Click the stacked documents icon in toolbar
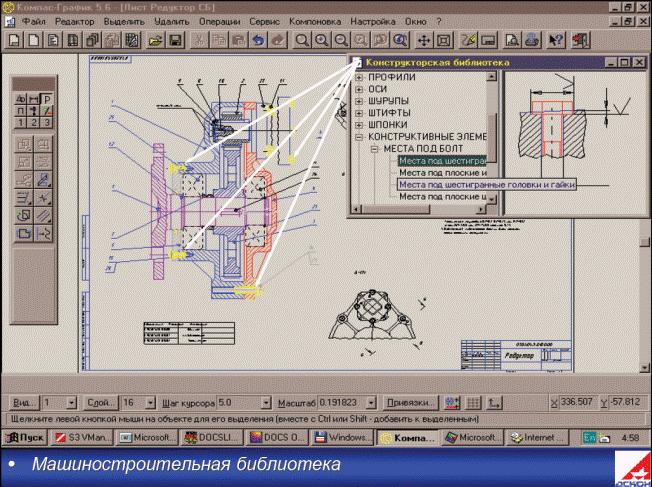 [x=92, y=40]
